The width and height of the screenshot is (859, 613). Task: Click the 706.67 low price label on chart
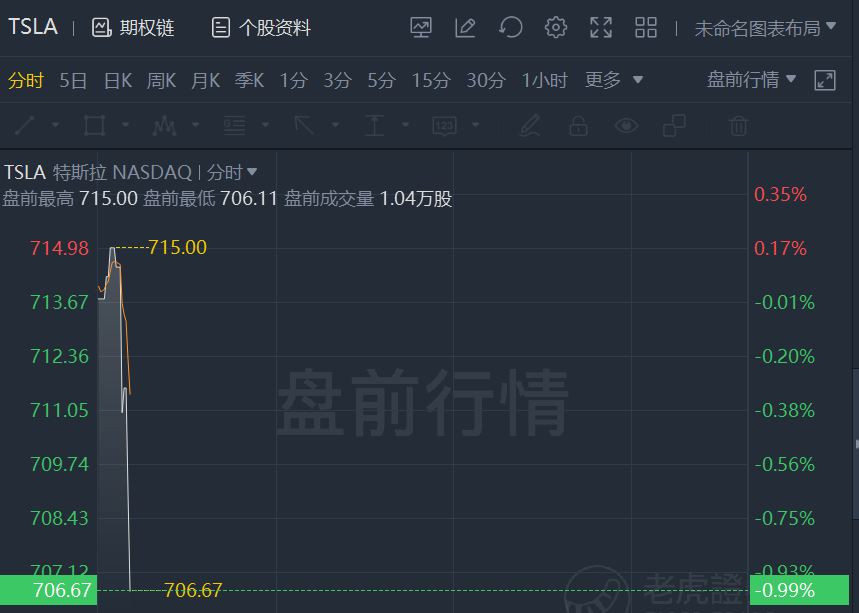(x=193, y=590)
